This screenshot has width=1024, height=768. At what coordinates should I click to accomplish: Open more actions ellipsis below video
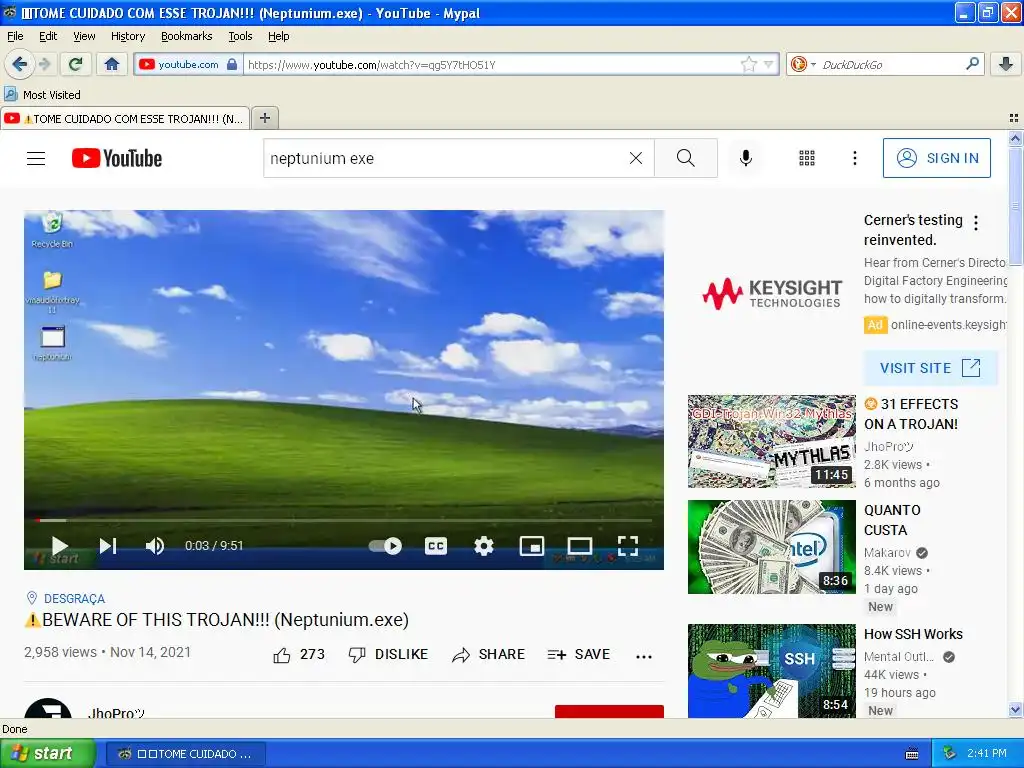644,656
